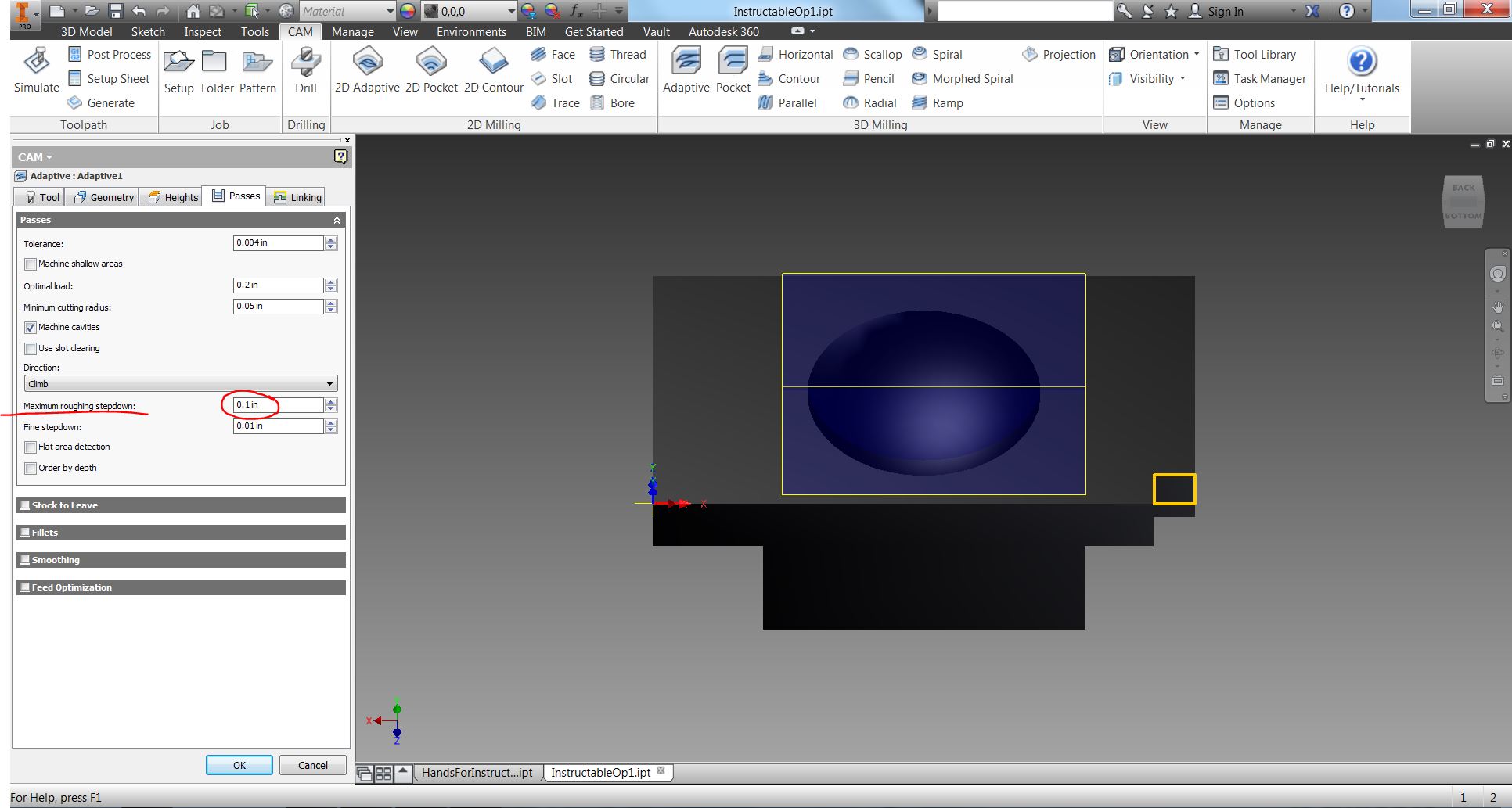Screen dimensions: 1512x808
Task: Click Generate toolpath
Action: coord(101,102)
